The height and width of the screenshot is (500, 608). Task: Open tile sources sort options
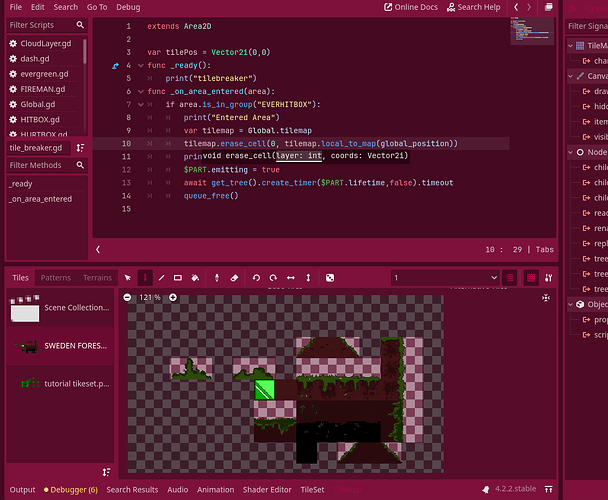pyautogui.click(x=106, y=472)
